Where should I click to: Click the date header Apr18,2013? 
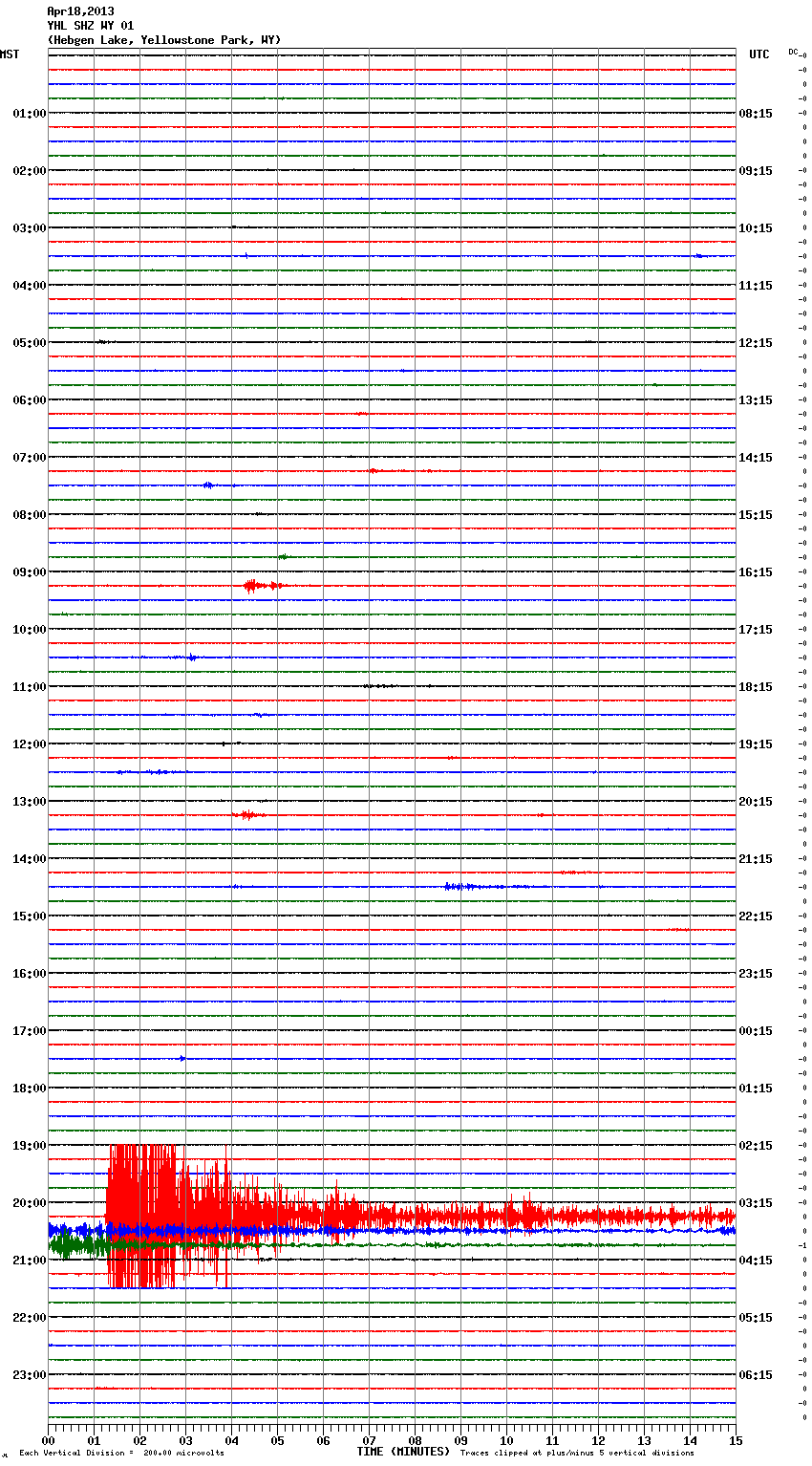pyautogui.click(x=80, y=11)
